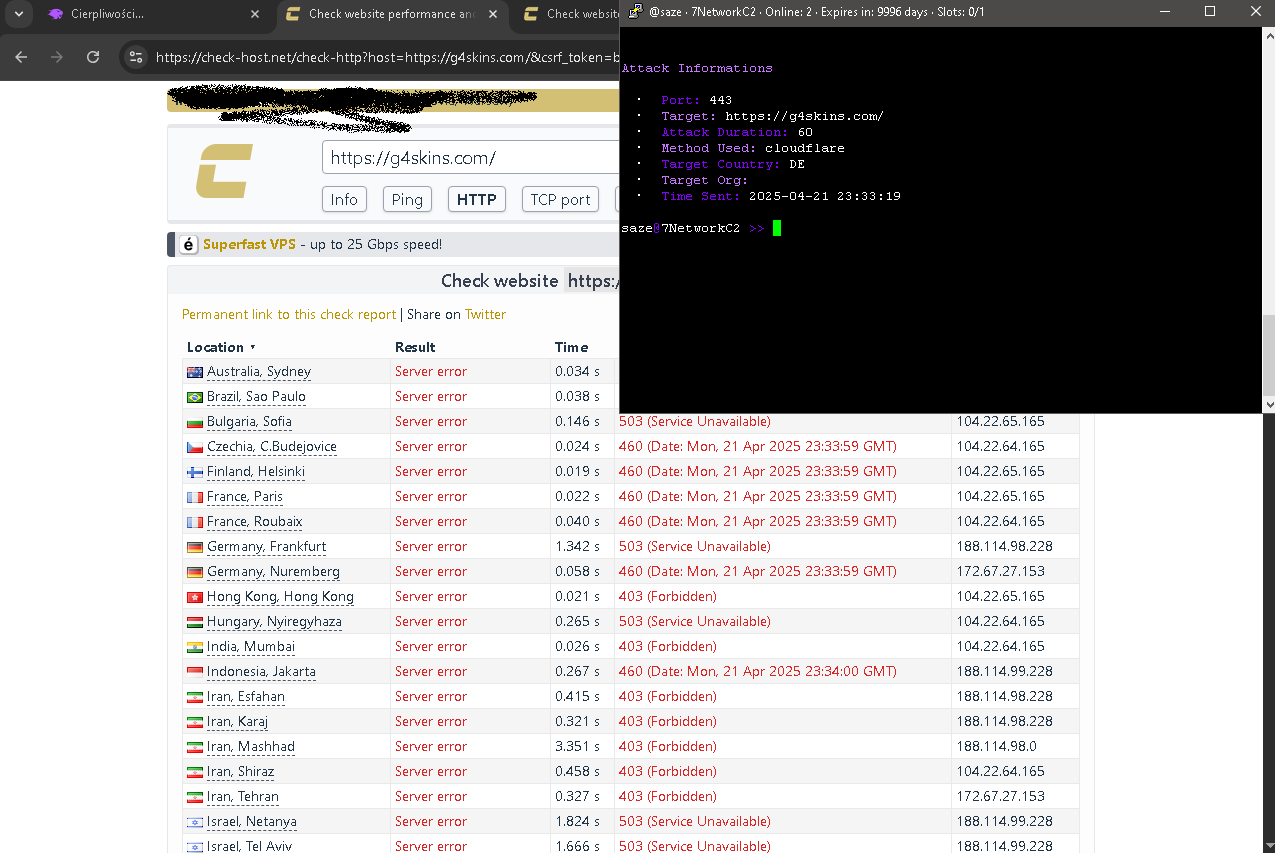Switch to the third 'Check website' tab
1275x853 pixels.
point(570,14)
